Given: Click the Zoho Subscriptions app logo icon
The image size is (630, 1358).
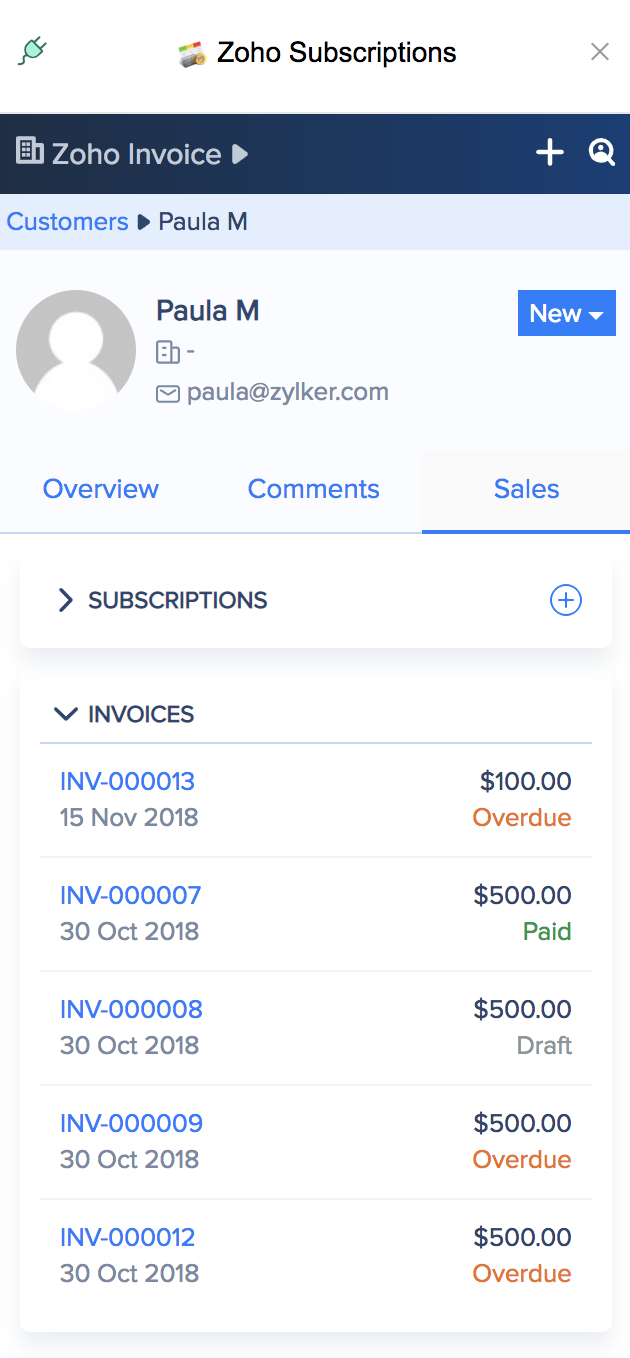Looking at the screenshot, I should pyautogui.click(x=192, y=54).
